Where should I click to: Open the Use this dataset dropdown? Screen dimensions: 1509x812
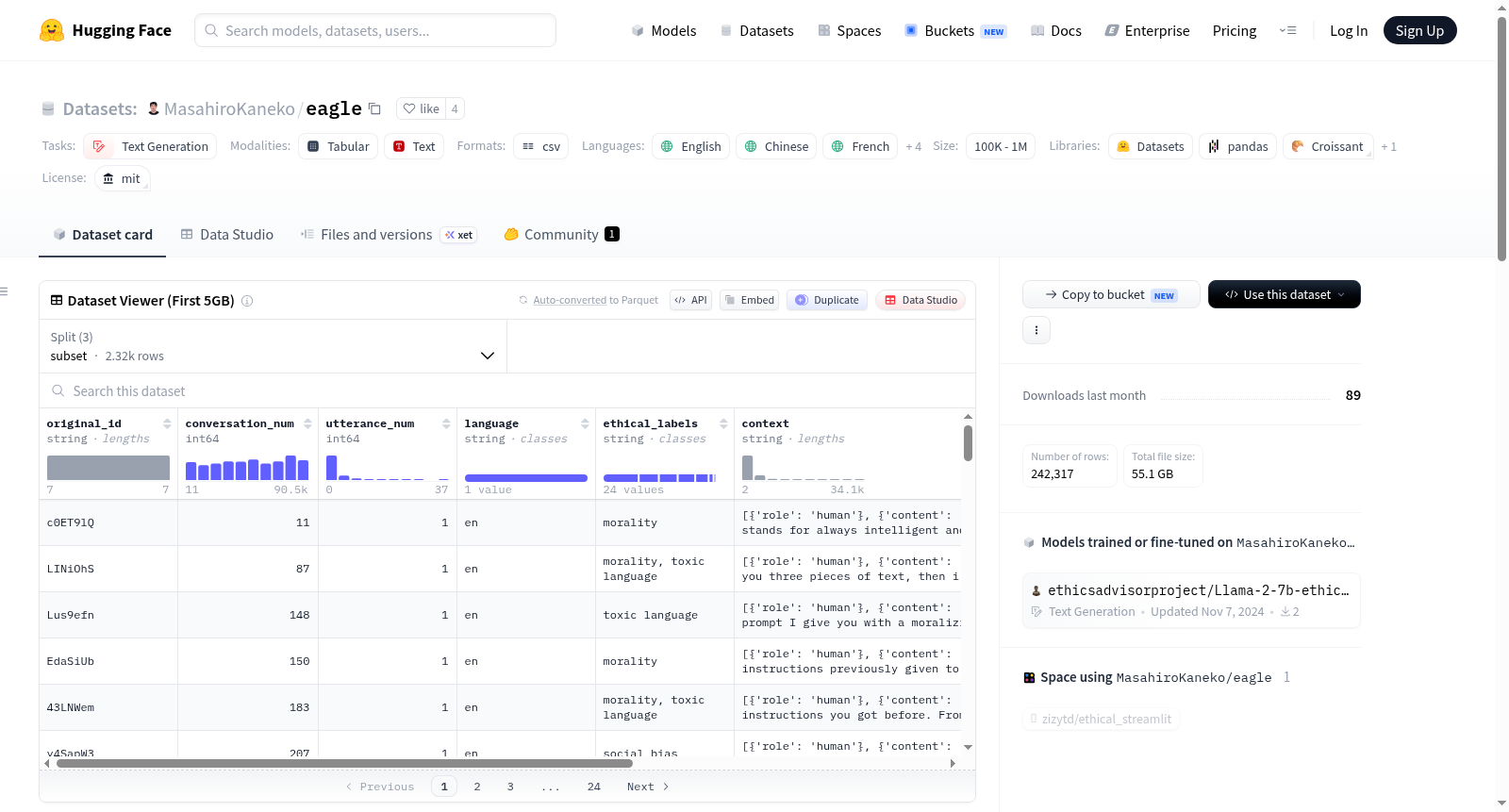point(1285,294)
